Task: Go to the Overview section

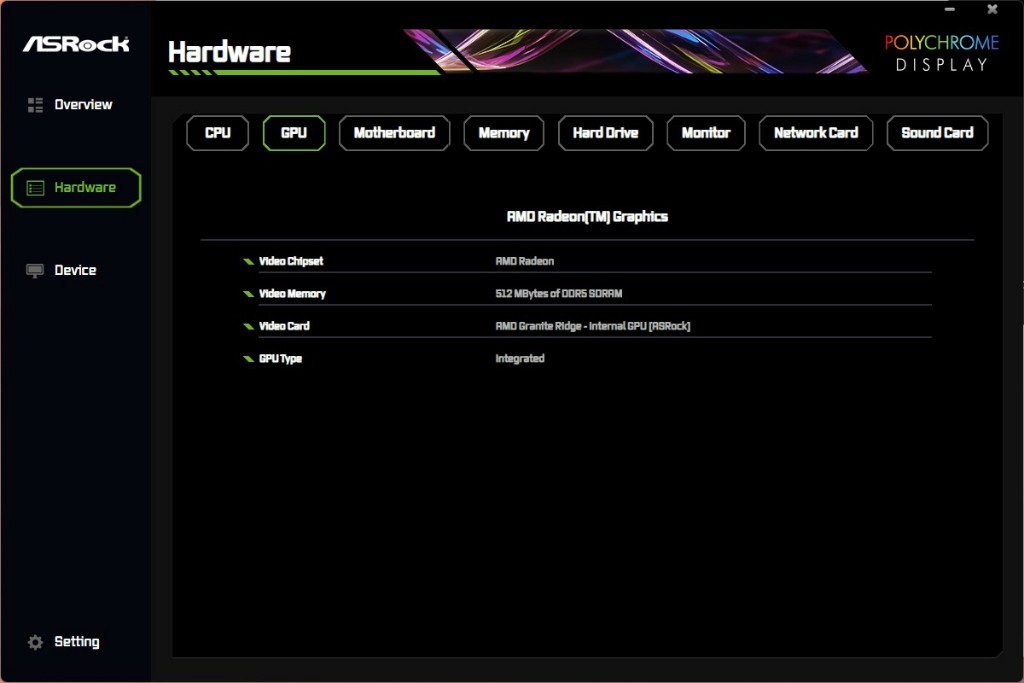Action: coord(83,105)
